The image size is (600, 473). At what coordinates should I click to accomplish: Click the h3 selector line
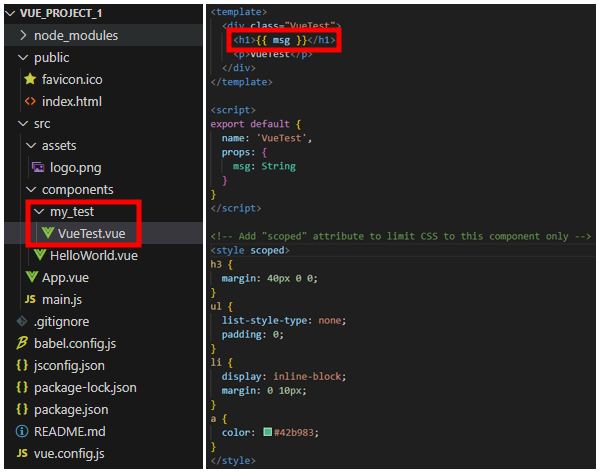point(222,264)
